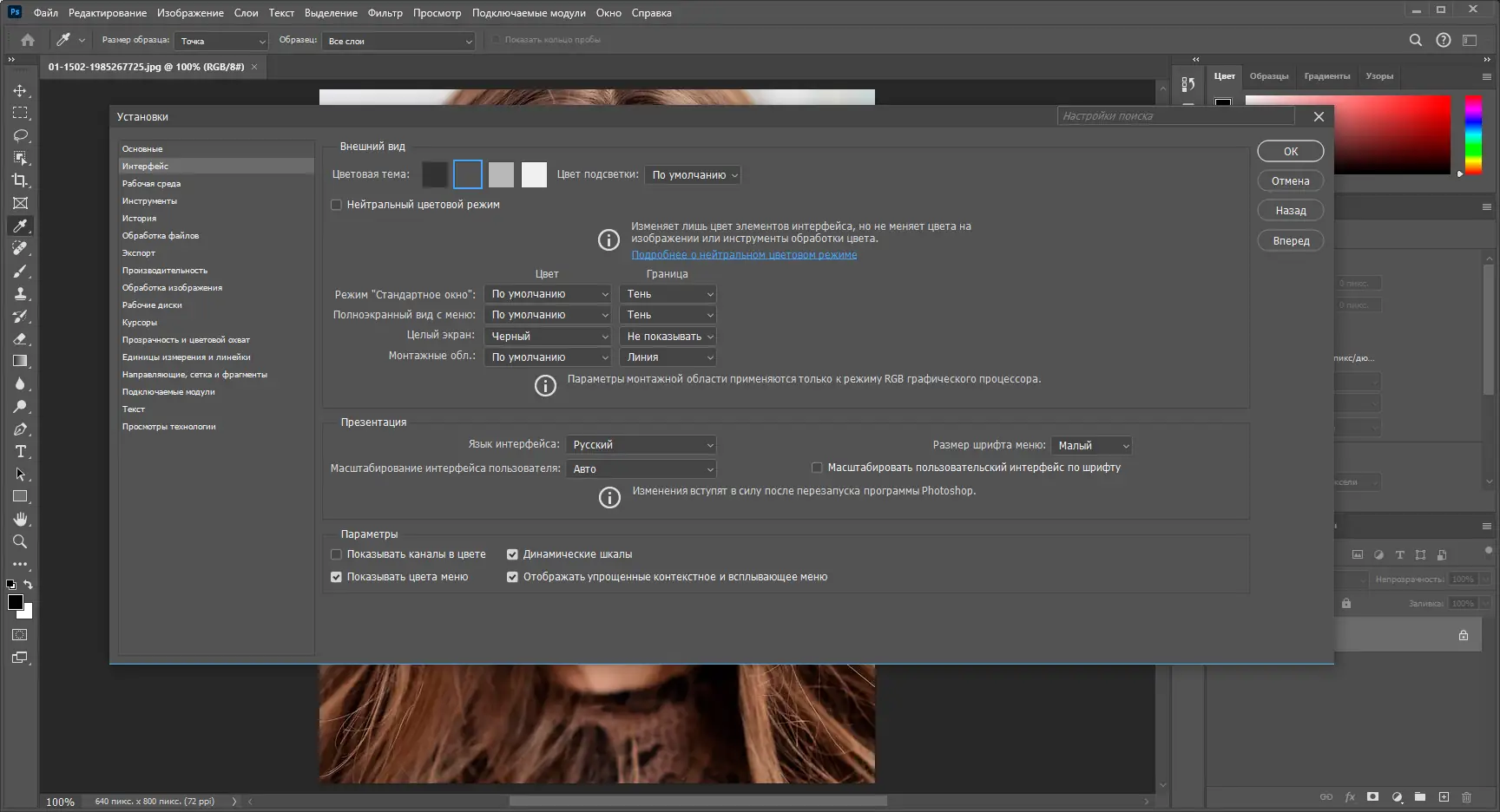Open link about neutral color mode

(x=744, y=255)
